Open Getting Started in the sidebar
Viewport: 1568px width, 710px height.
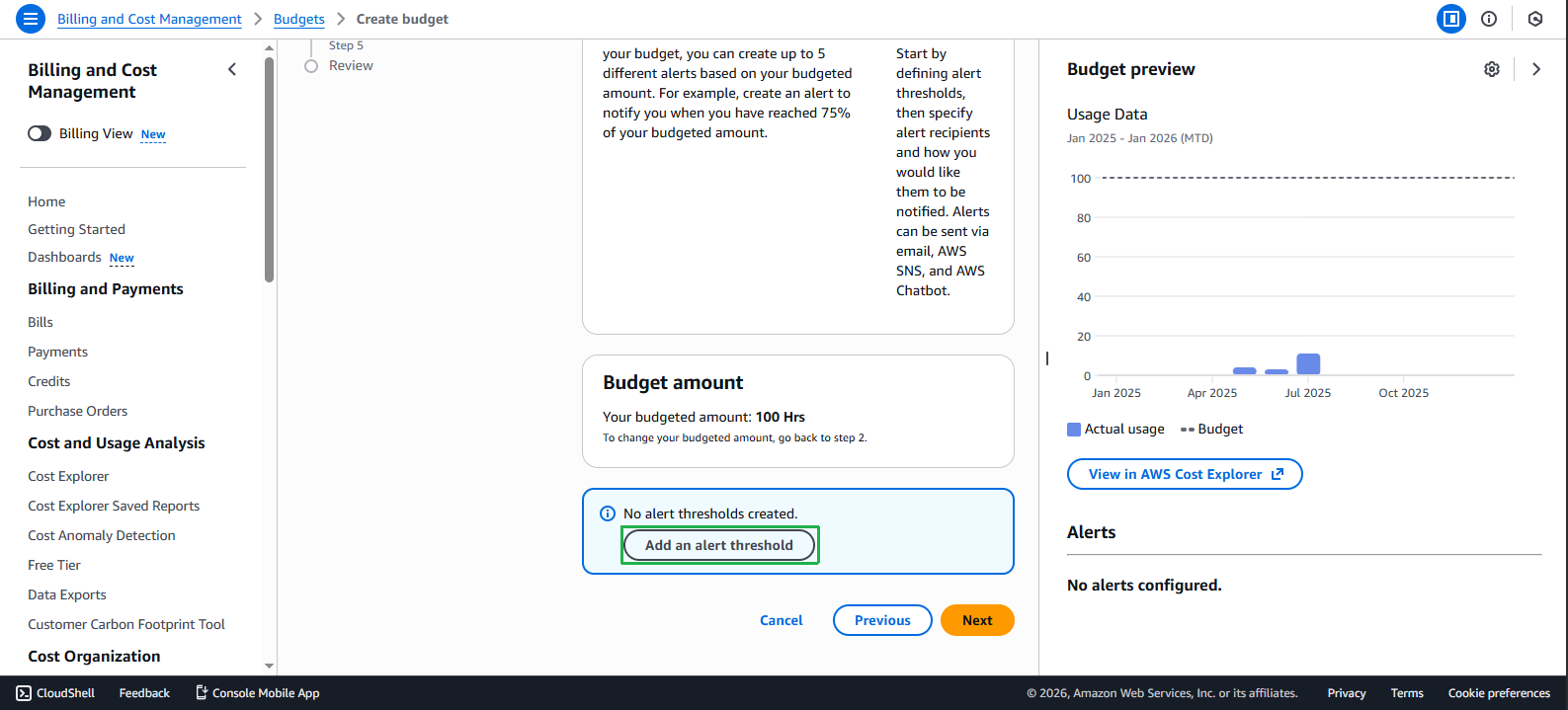pos(76,229)
